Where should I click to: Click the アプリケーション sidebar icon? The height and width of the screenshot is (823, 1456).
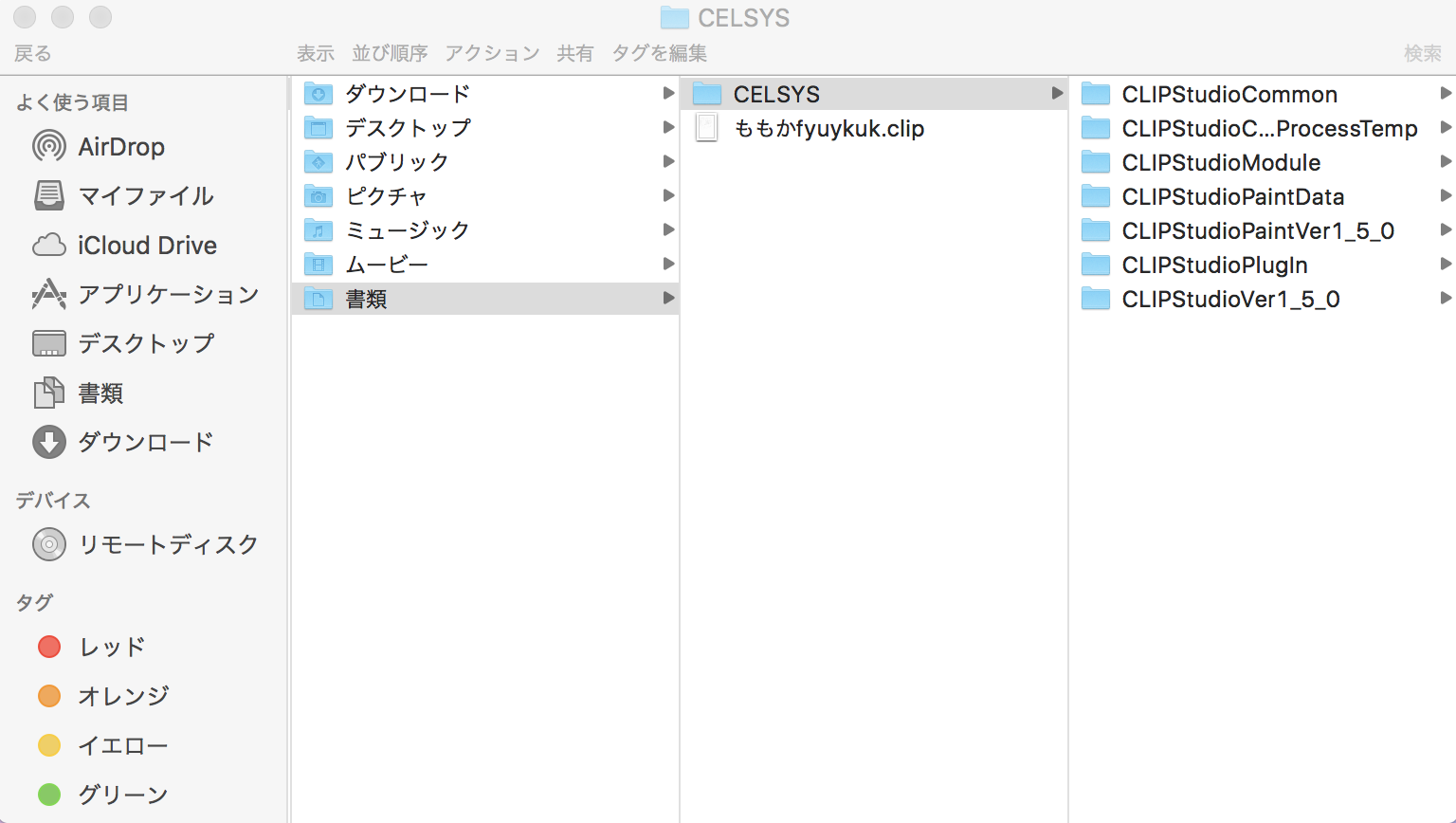pyautogui.click(x=49, y=294)
